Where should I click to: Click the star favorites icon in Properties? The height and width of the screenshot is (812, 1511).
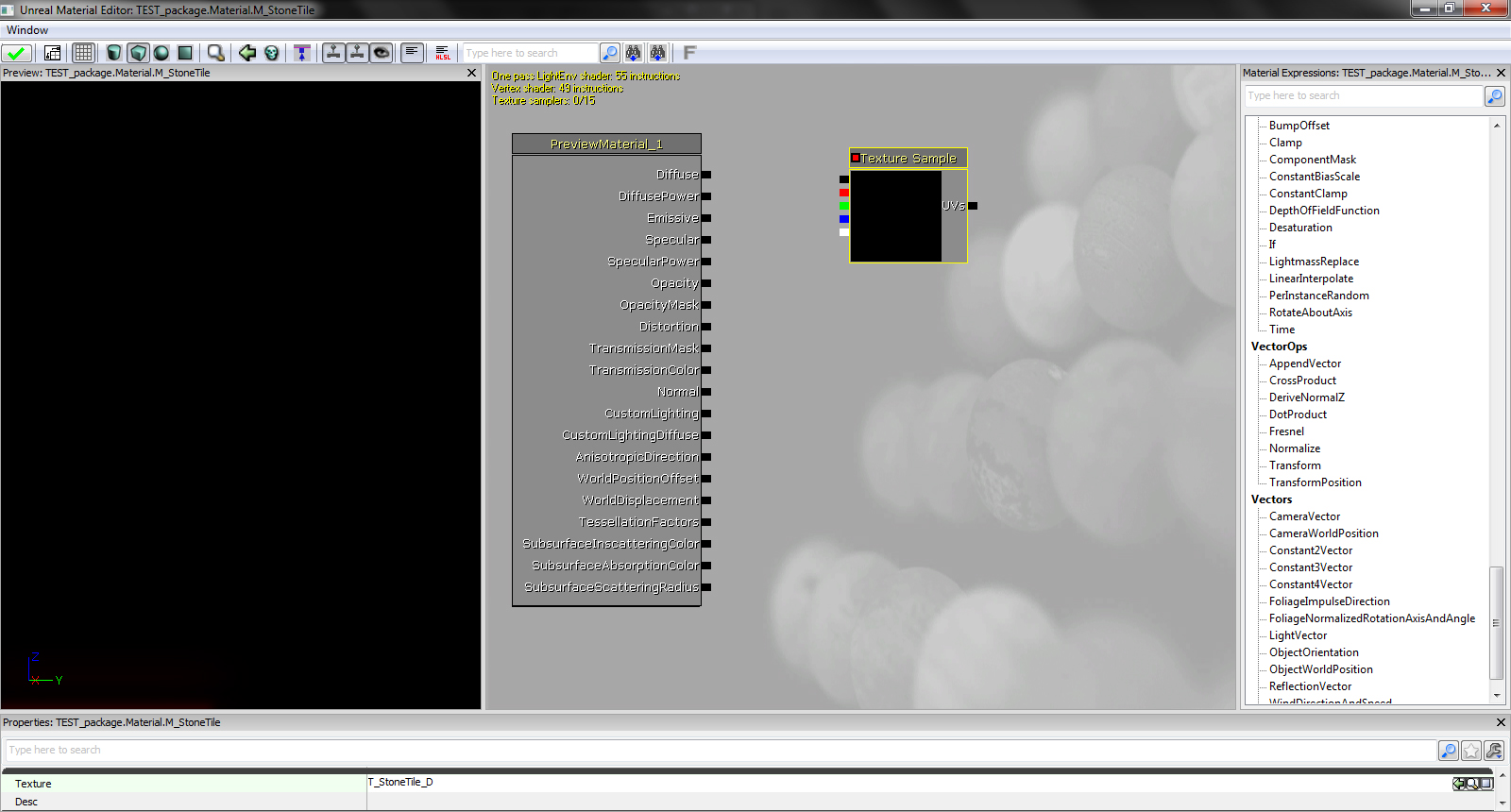(x=1471, y=751)
